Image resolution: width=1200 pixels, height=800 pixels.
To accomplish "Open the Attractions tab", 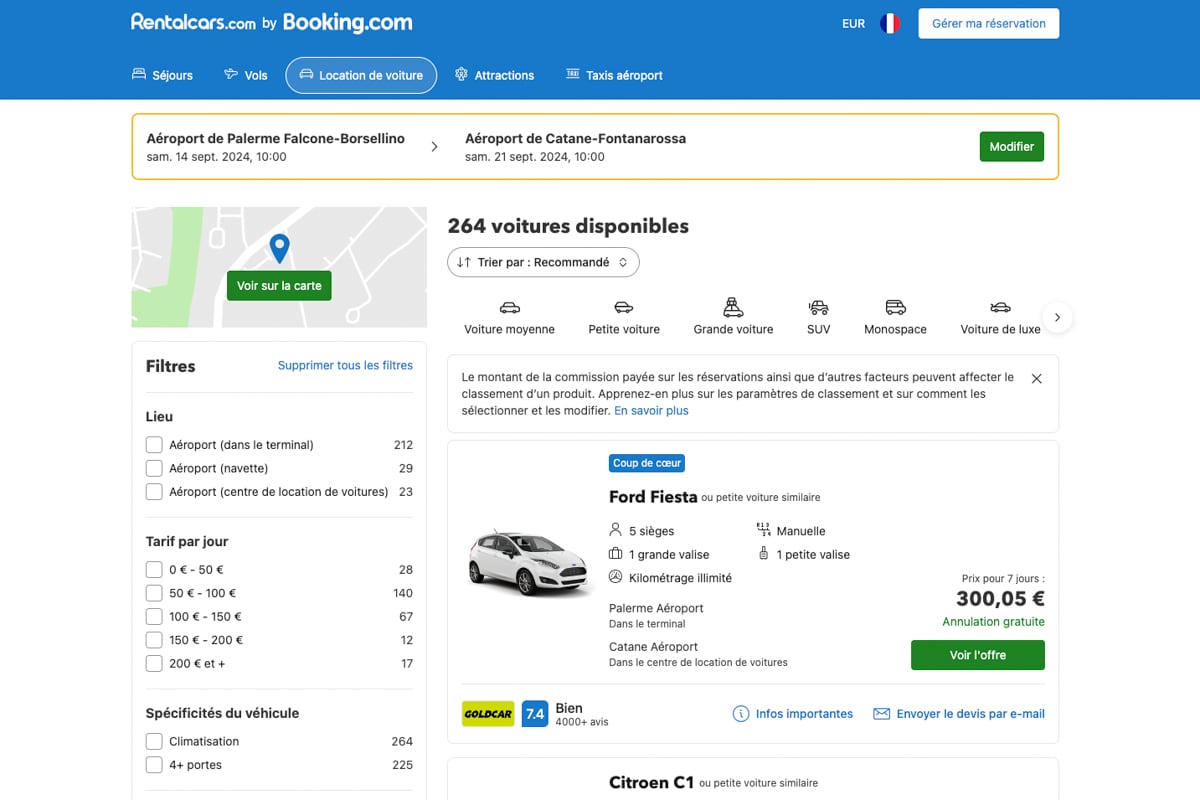I will pyautogui.click(x=494, y=75).
